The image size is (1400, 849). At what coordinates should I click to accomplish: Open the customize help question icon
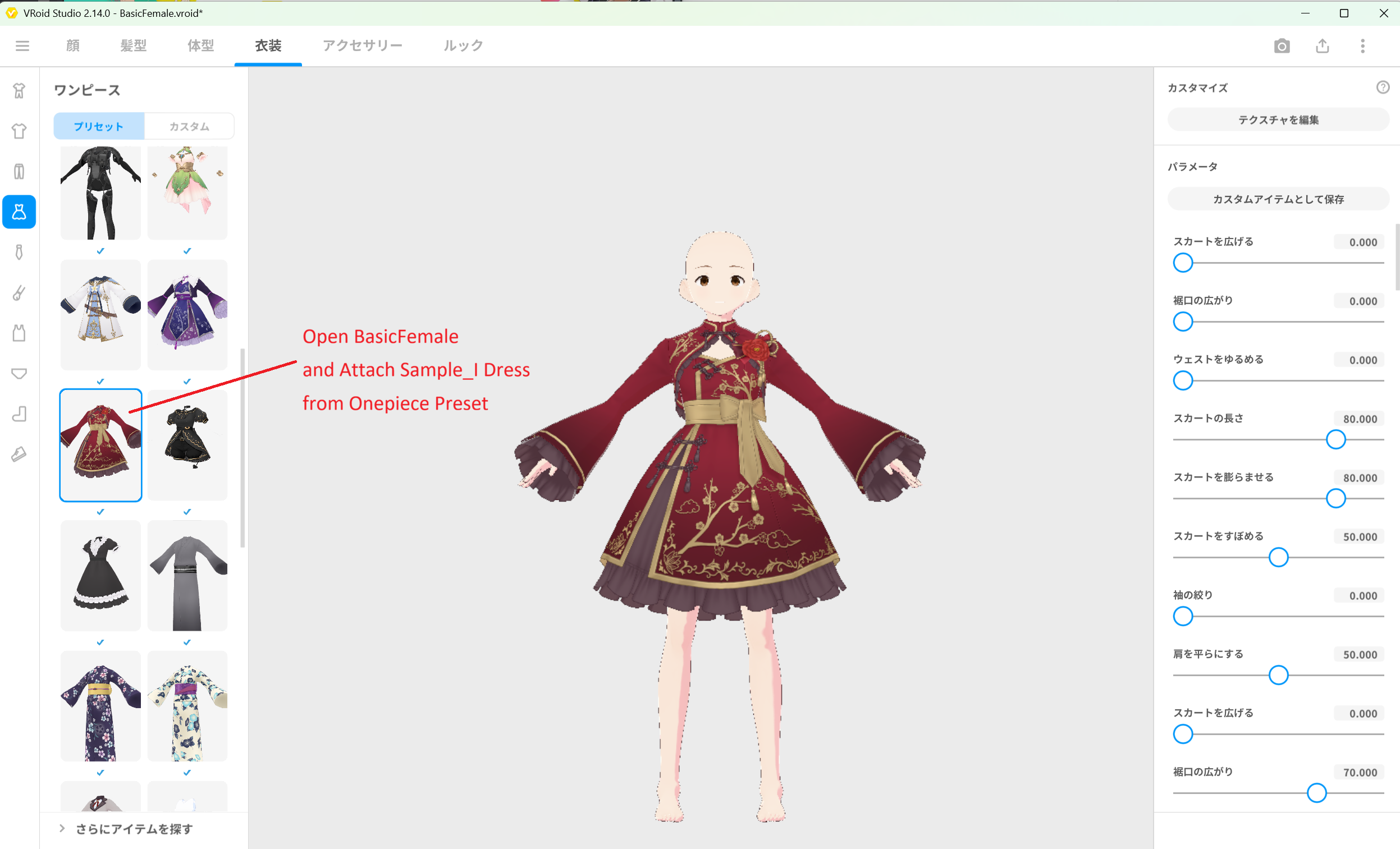point(1383,87)
